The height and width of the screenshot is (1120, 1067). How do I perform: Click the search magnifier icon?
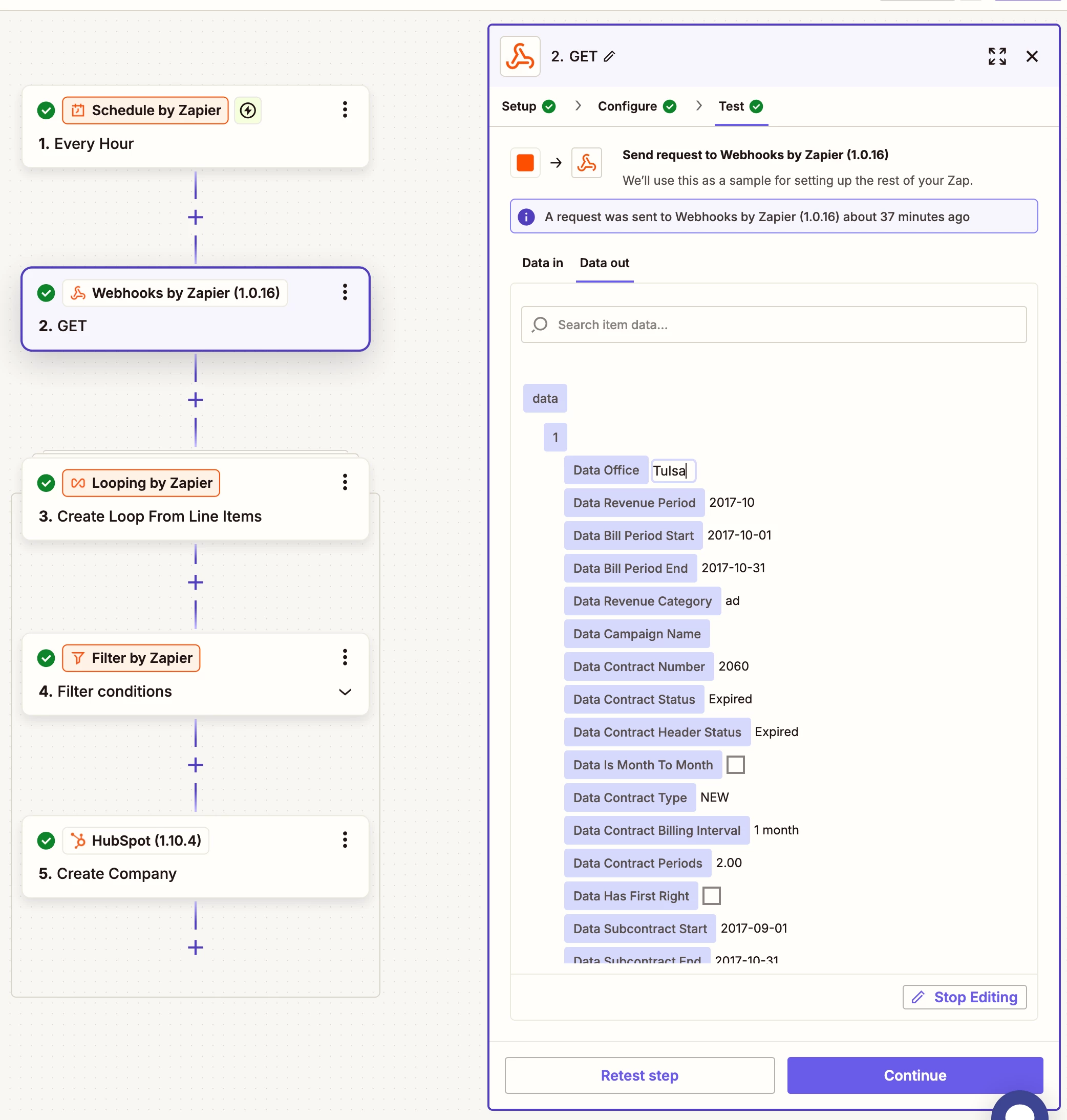tap(540, 325)
